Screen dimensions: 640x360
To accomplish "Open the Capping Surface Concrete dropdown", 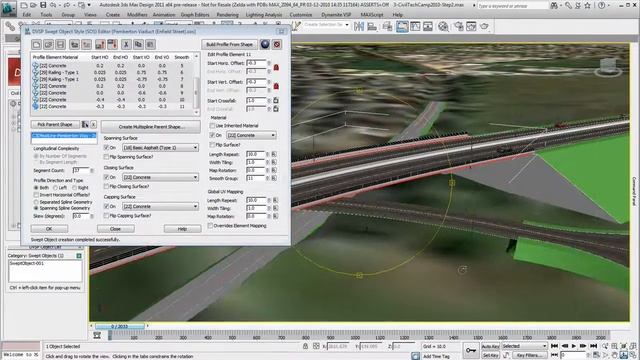I will point(160,207).
